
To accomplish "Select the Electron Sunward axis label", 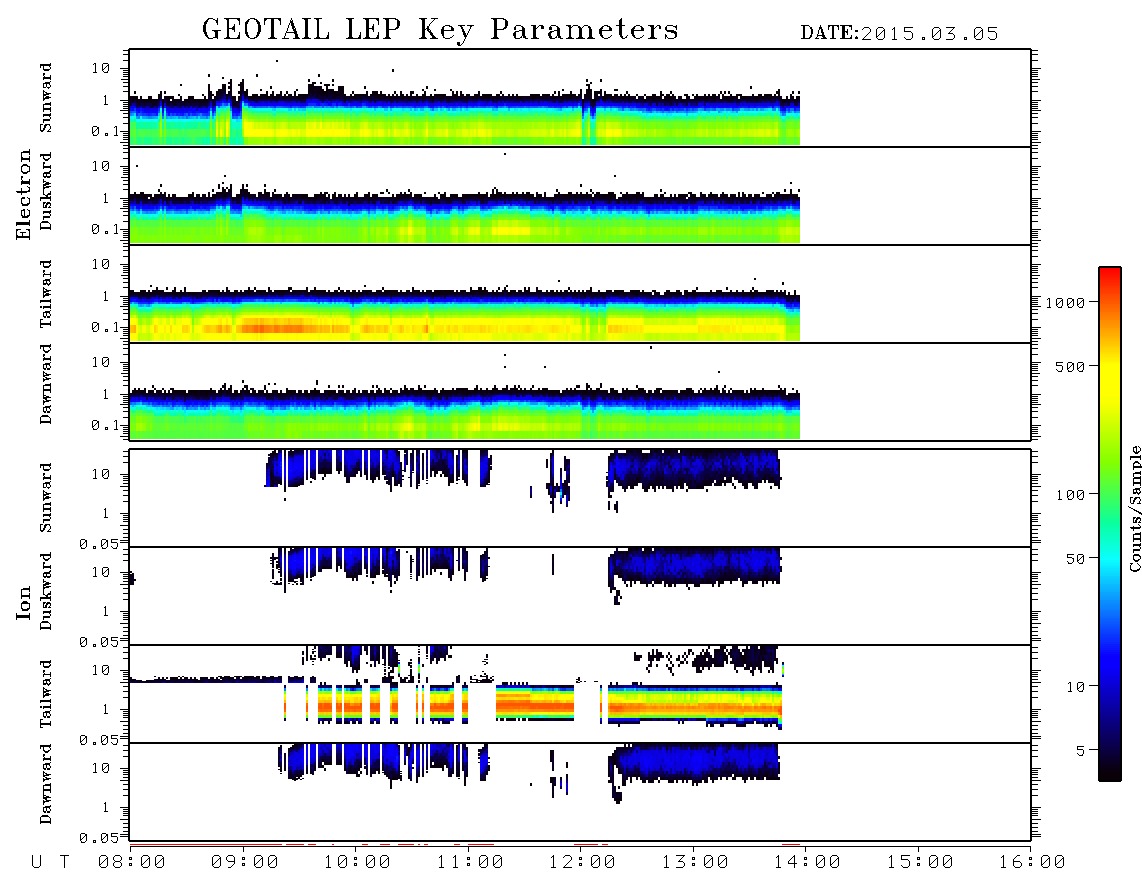I will point(46,98).
